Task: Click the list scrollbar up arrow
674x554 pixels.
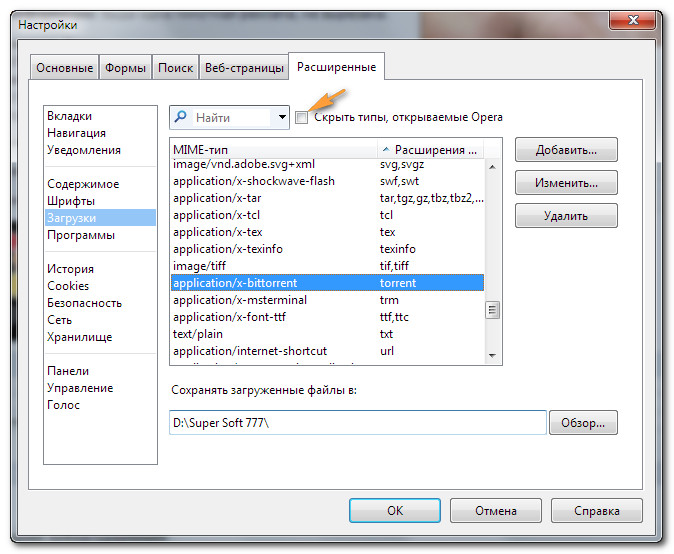Action: click(493, 167)
